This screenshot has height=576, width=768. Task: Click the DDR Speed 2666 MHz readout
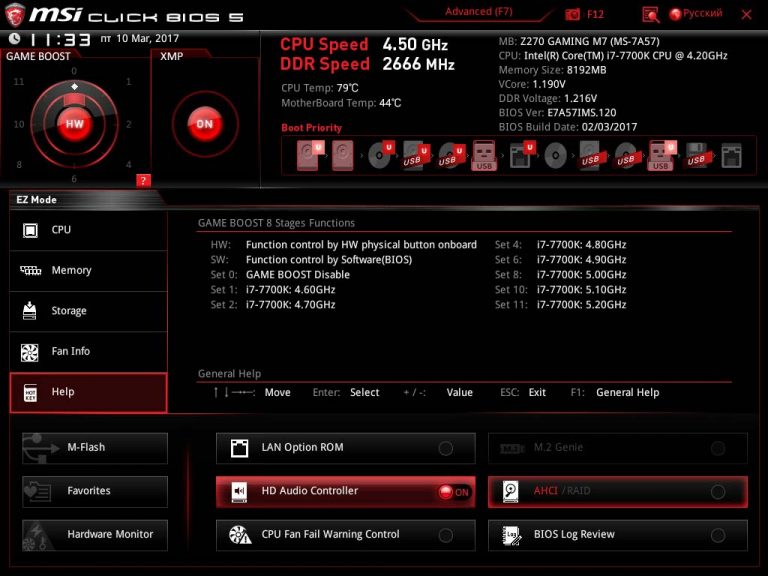tap(367, 64)
